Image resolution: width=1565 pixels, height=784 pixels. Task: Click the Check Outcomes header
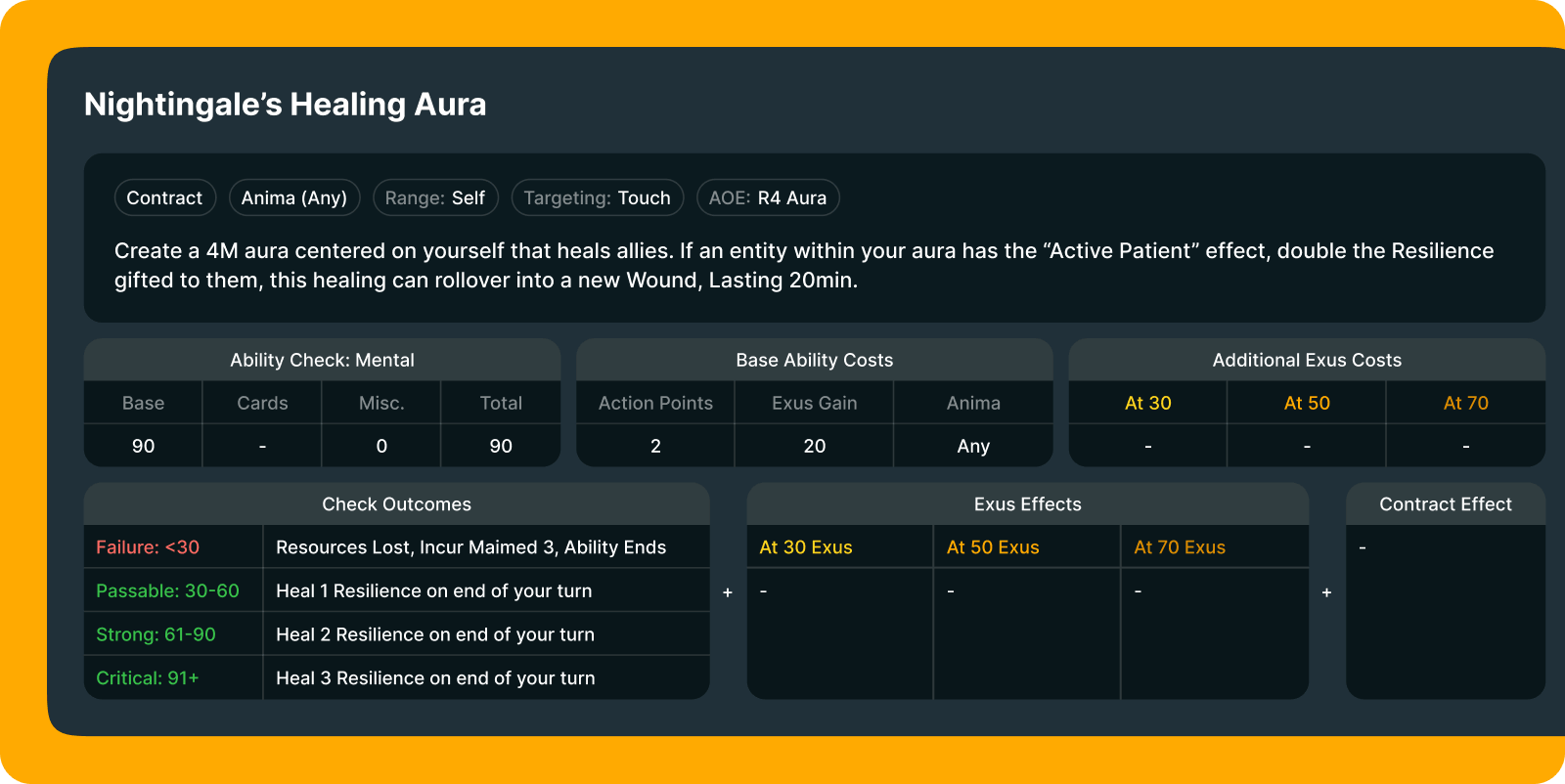(x=396, y=504)
